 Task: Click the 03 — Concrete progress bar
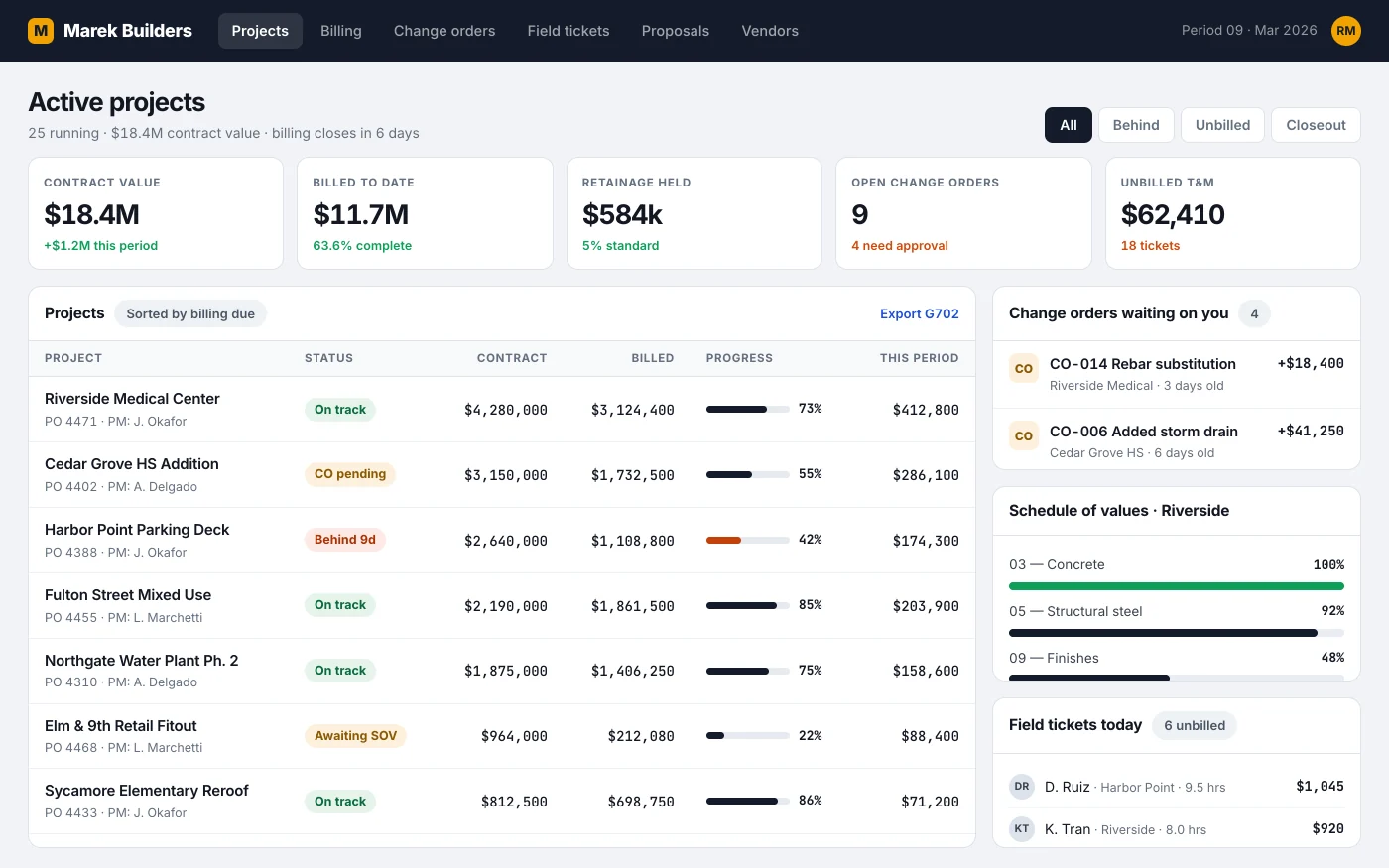[1177, 586]
